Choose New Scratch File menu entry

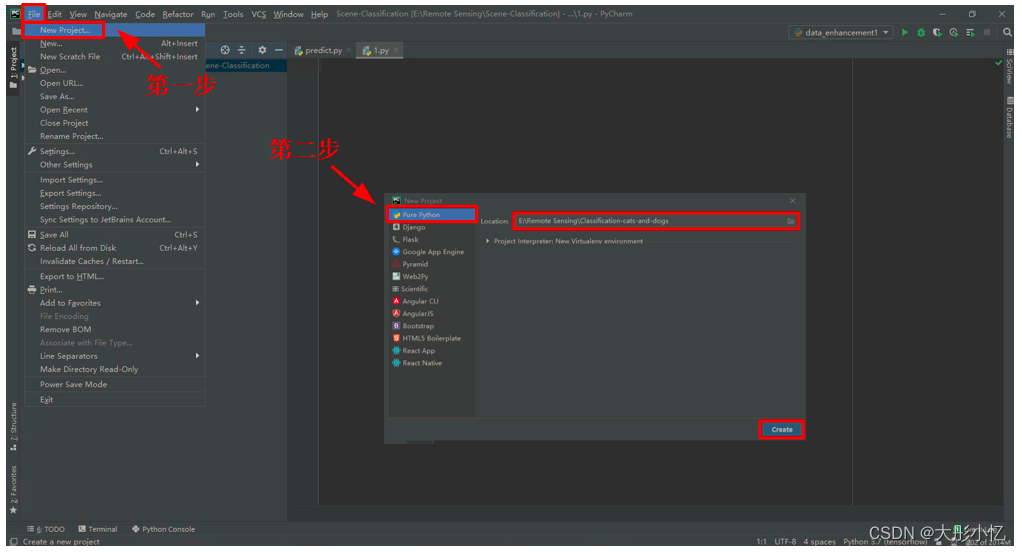click(x=115, y=57)
